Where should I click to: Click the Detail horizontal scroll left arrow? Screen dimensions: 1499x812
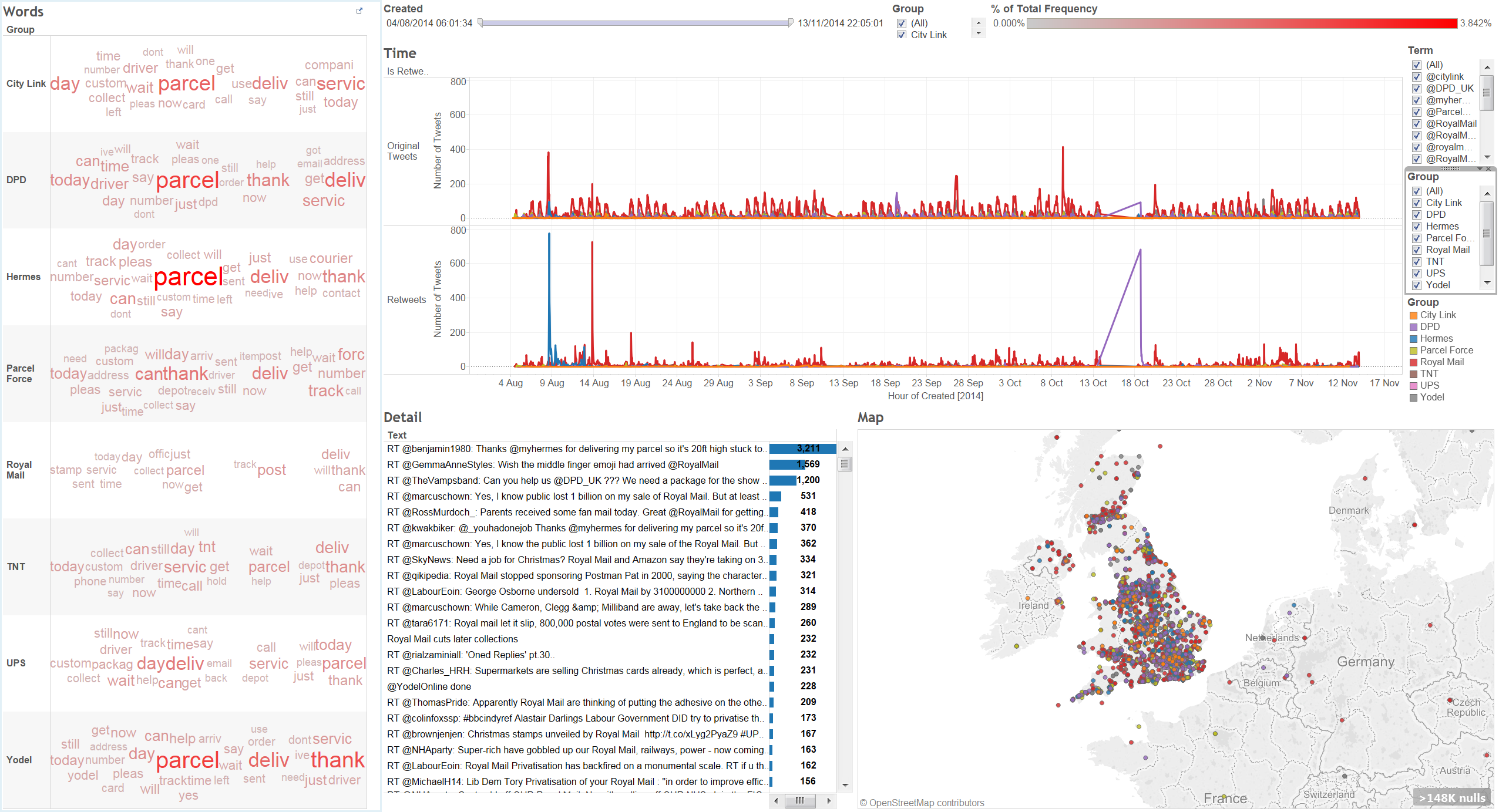tap(777, 801)
